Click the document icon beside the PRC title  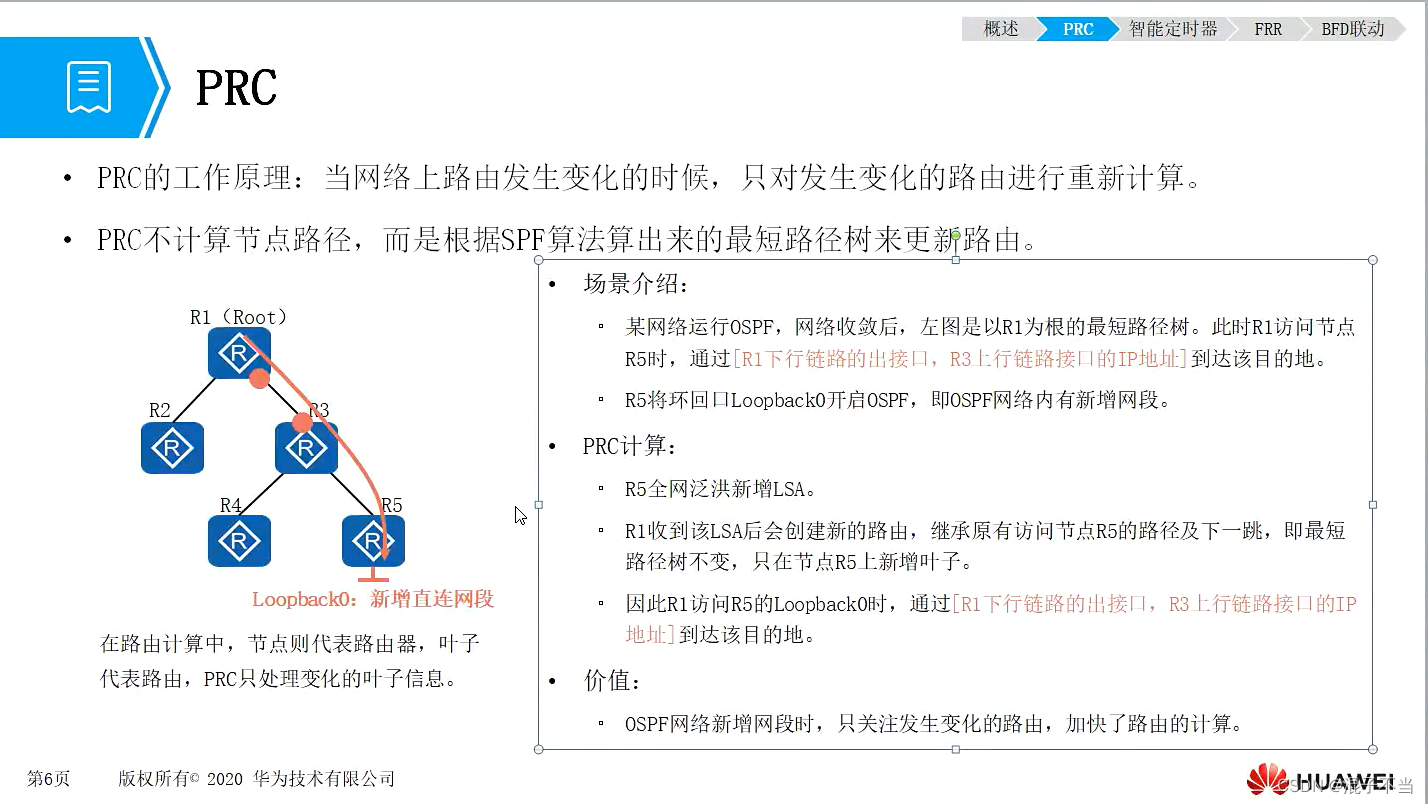[89, 87]
